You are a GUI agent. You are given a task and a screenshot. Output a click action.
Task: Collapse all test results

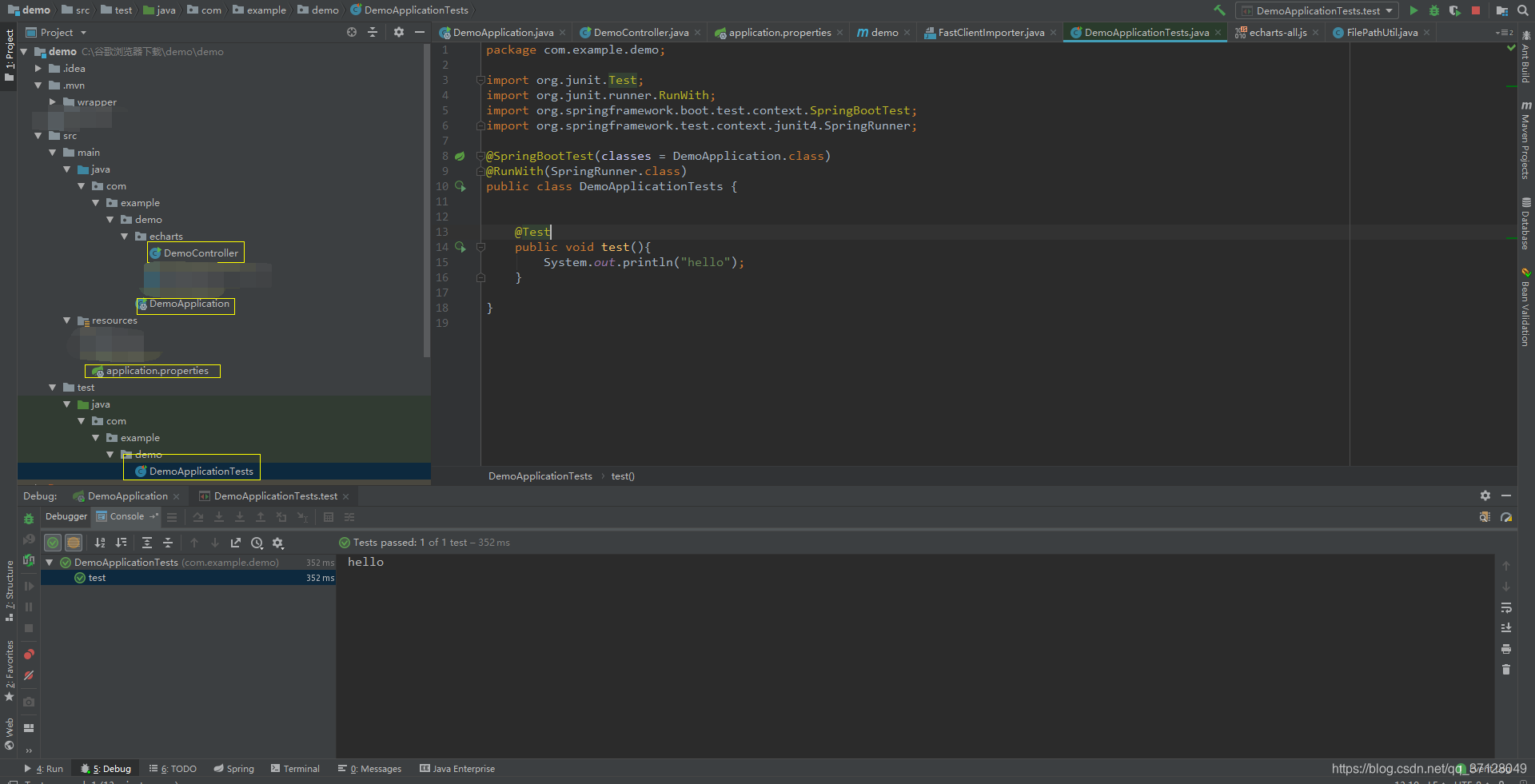coord(168,543)
